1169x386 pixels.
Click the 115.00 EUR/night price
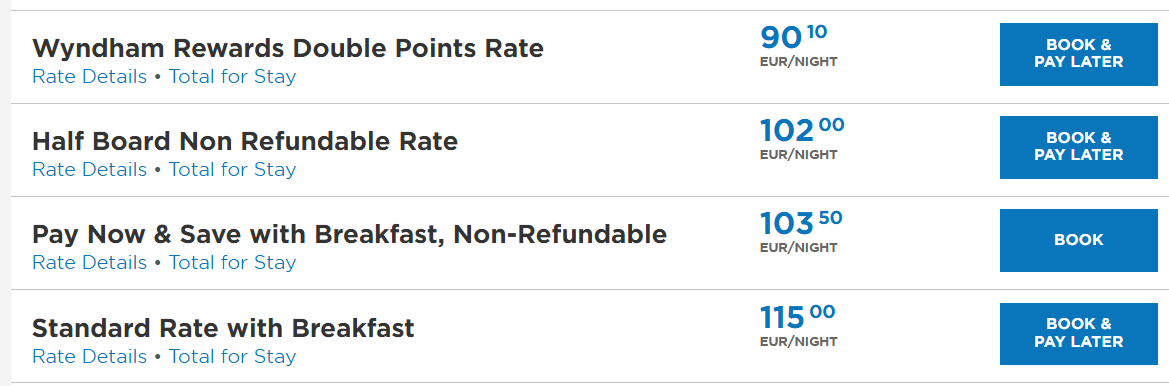[x=798, y=326]
